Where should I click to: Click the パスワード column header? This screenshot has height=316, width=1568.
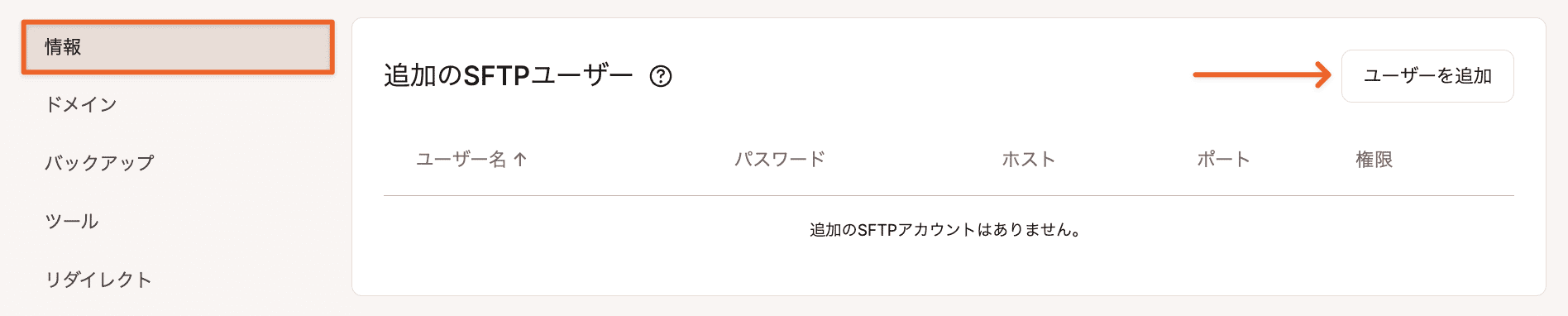tap(780, 160)
